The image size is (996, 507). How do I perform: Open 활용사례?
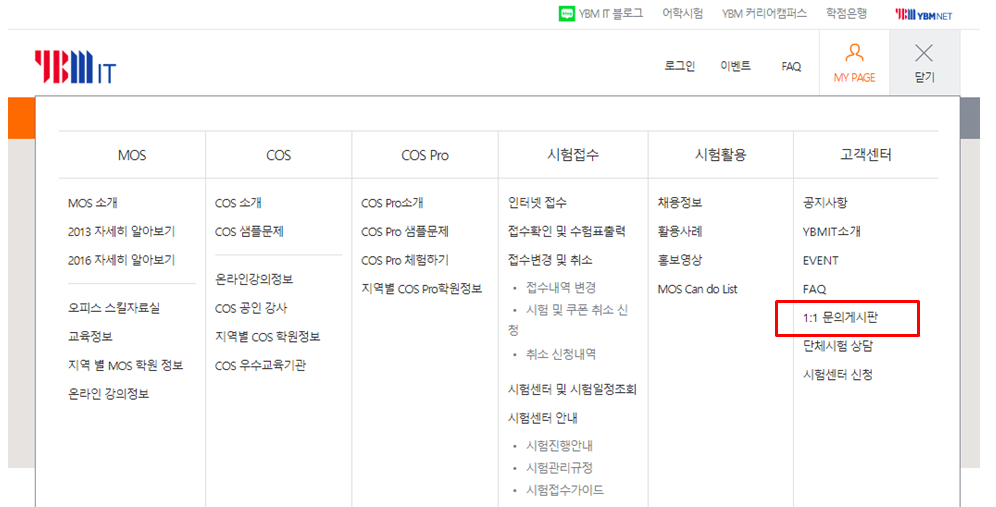[680, 231]
